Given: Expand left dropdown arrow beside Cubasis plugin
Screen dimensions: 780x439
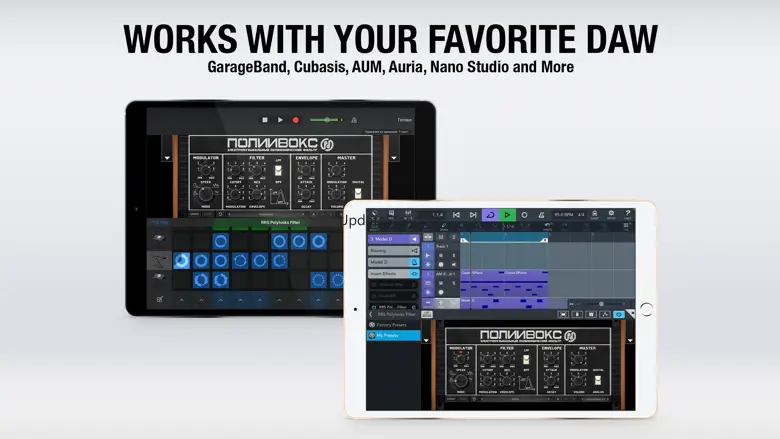Looking at the screenshot, I should pos(426,341).
